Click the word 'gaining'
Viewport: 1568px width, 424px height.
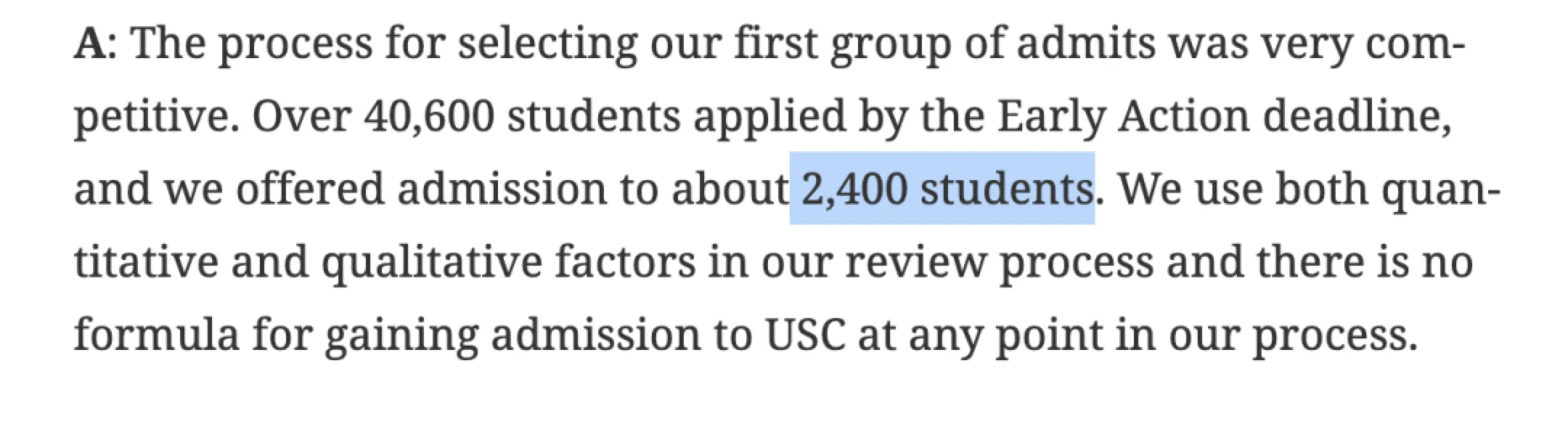pos(401,335)
